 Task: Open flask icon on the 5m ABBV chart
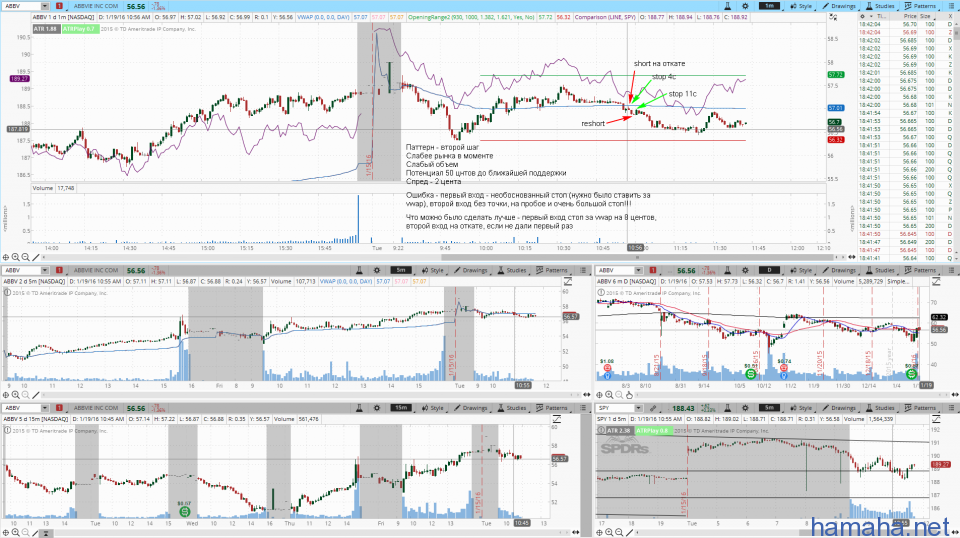[x=359, y=270]
